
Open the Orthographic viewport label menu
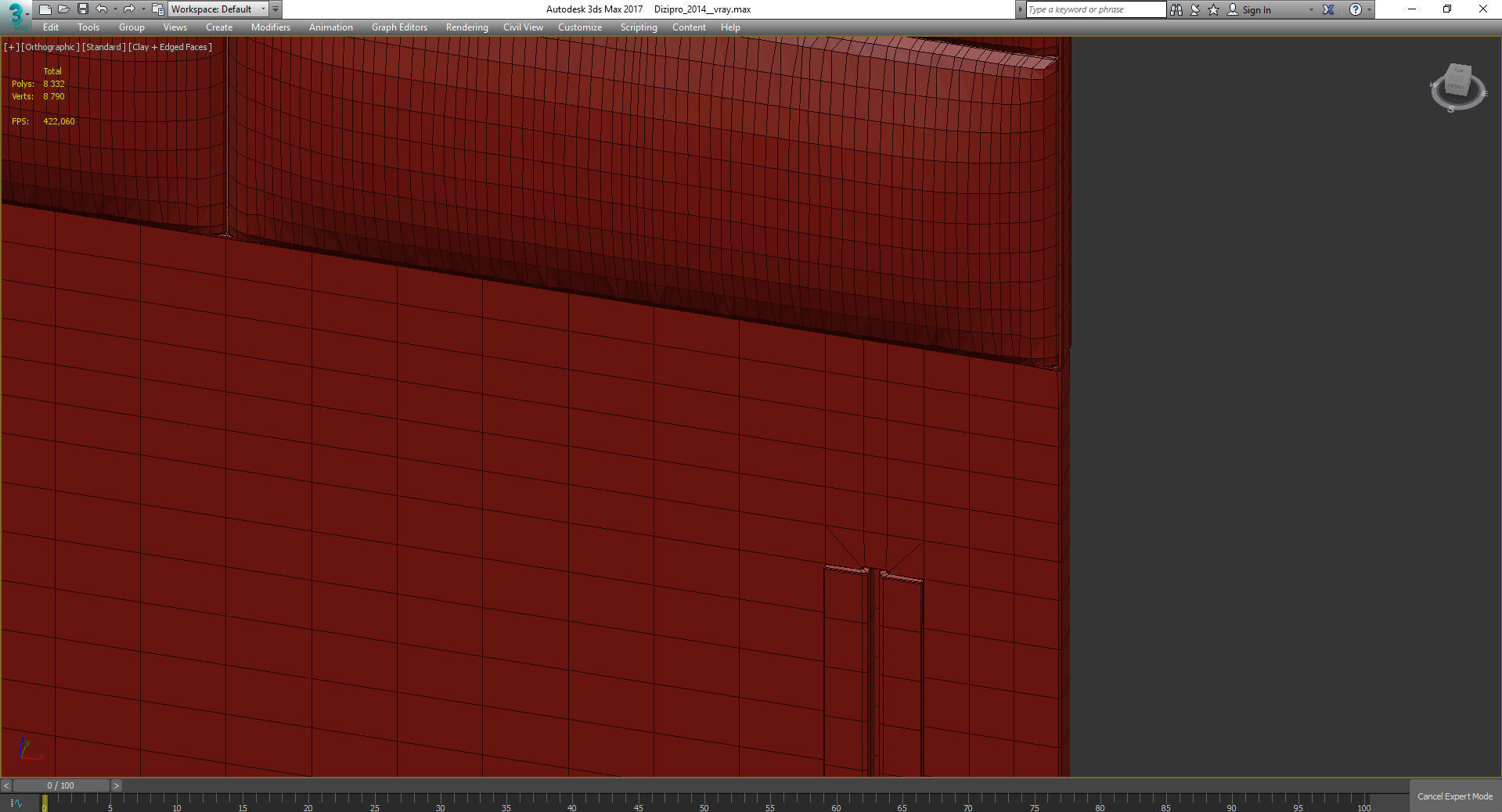pyautogui.click(x=50, y=47)
